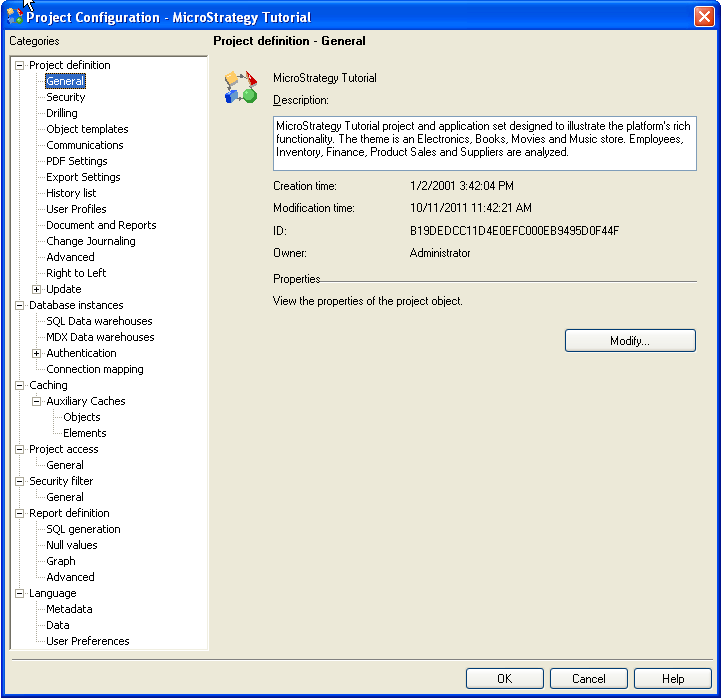Collapse the Project access category
The width and height of the screenshot is (722, 699).
point(19,449)
